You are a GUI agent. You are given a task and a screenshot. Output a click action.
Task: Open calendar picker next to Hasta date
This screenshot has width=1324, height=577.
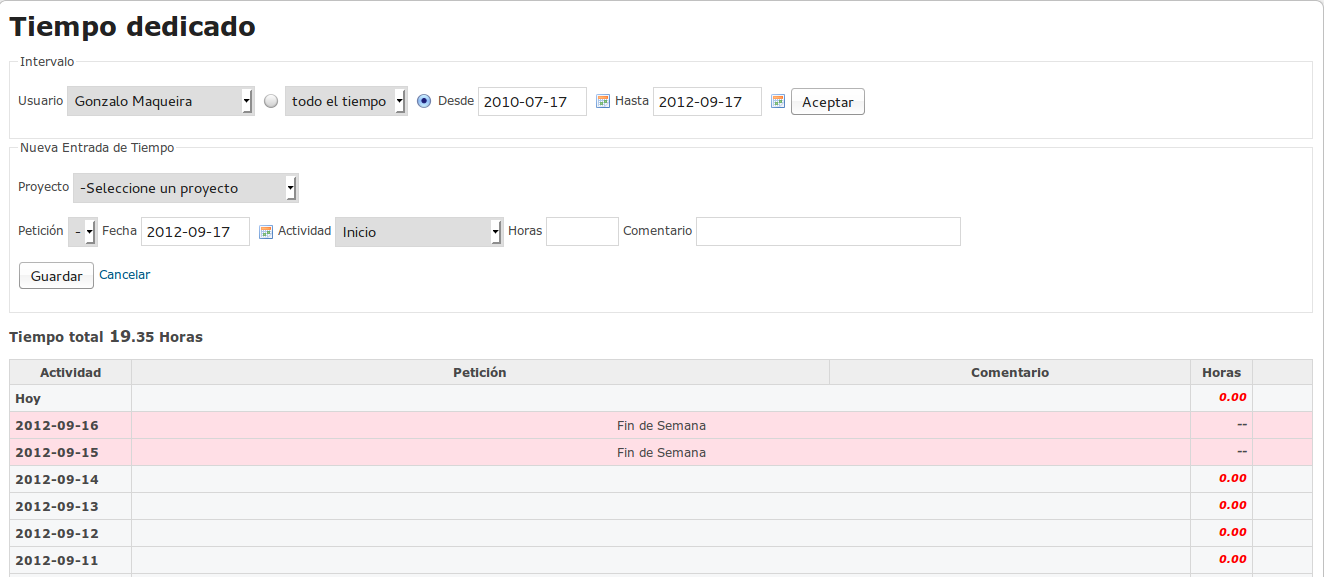777,101
